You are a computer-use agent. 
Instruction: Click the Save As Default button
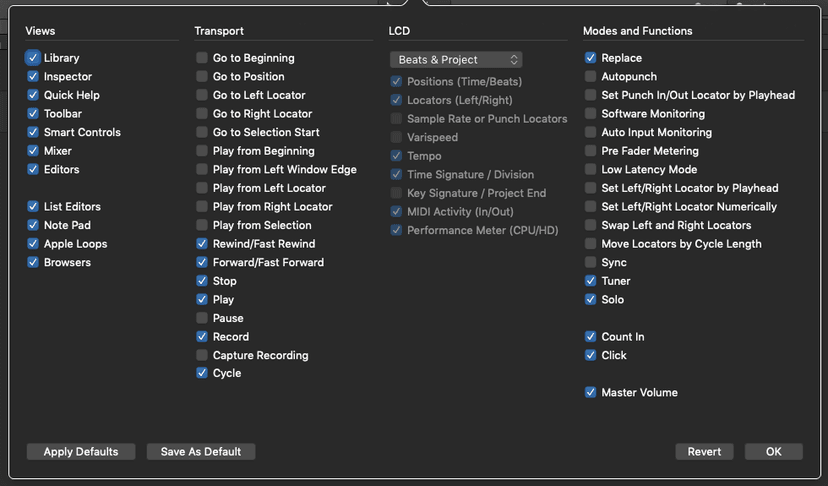(x=201, y=452)
